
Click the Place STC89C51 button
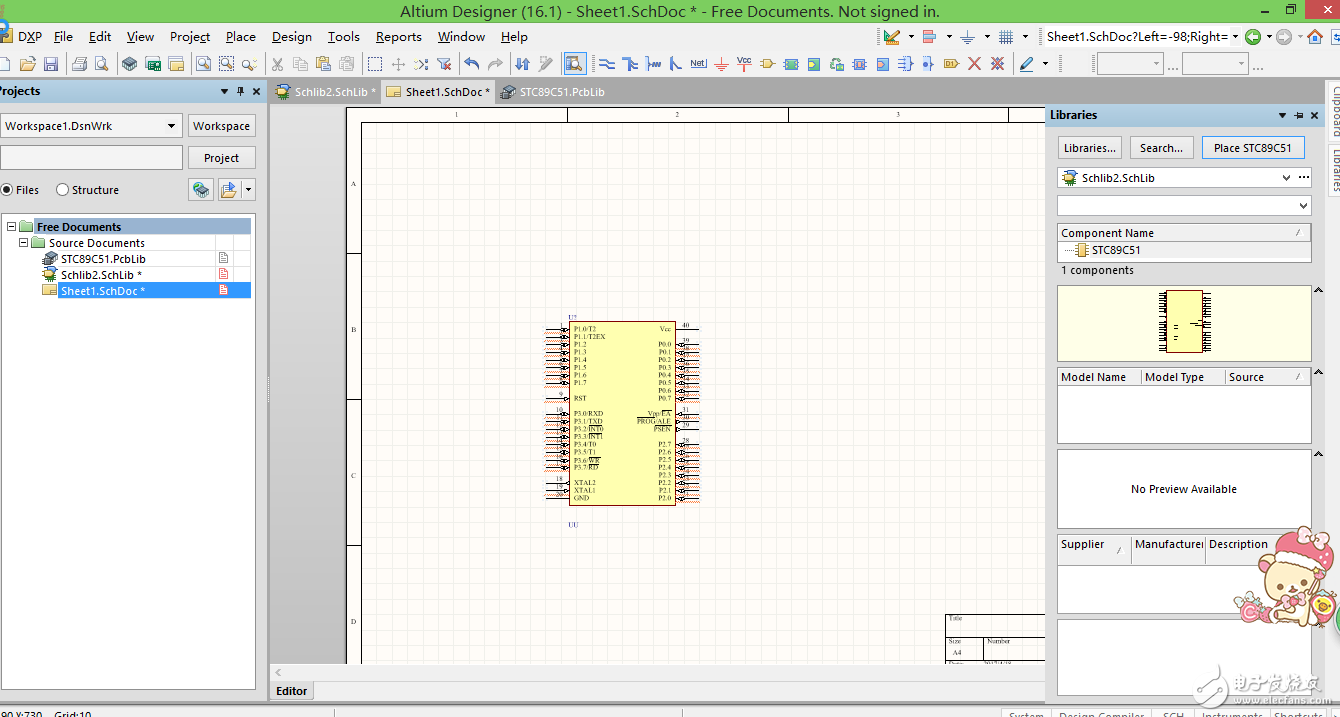pyautogui.click(x=1252, y=148)
